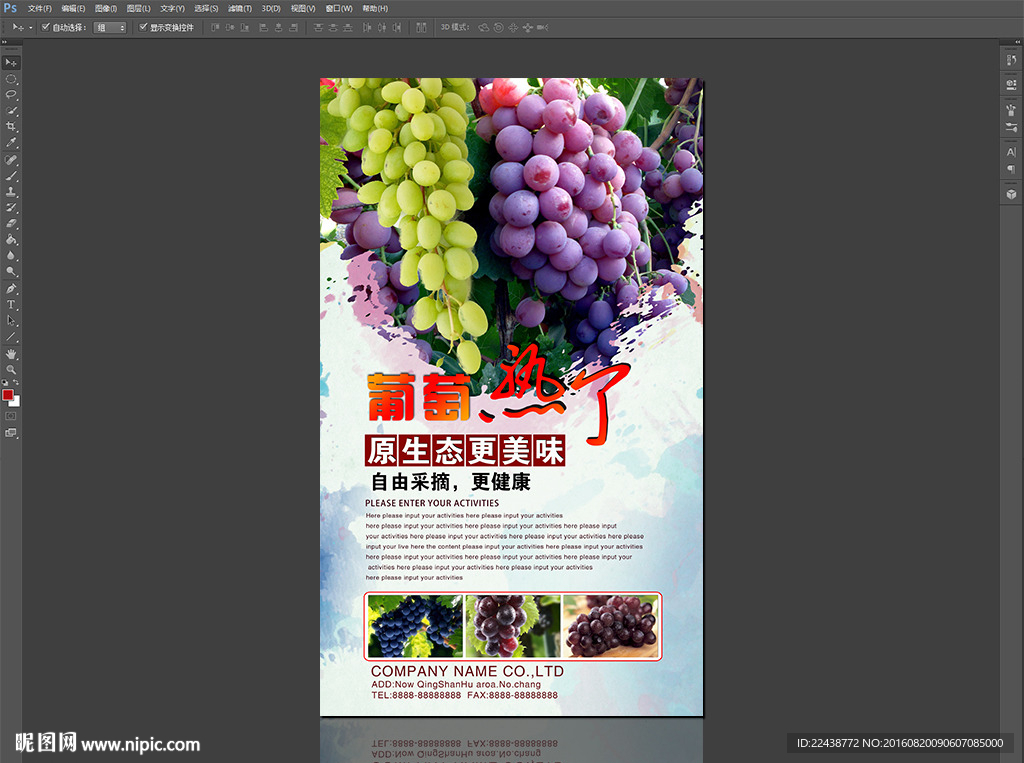Viewport: 1024px width, 763px height.
Task: Click the 3D rotate mode icon
Action: click(x=484, y=27)
